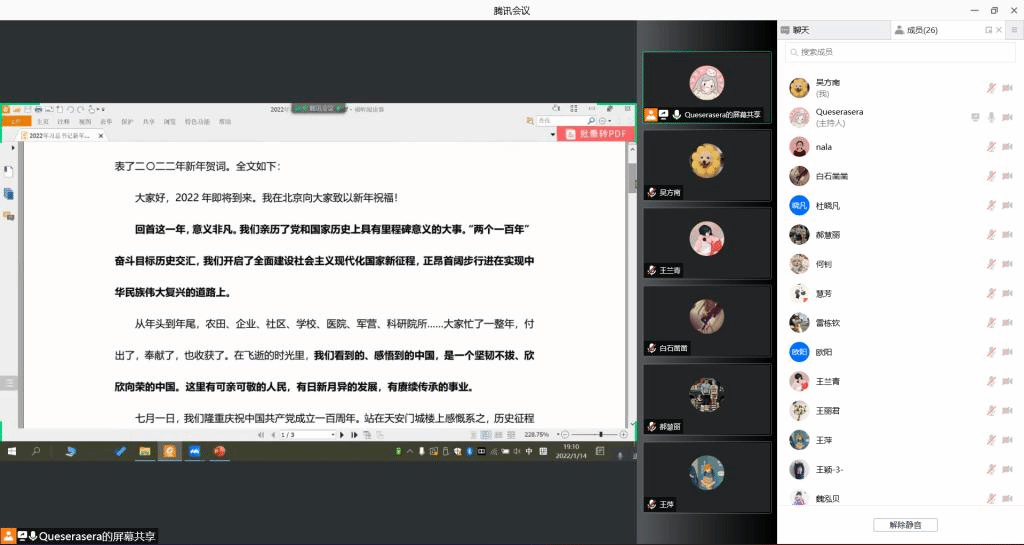The height and width of the screenshot is (545, 1024).
Task: Toggle nala's muted microphone icon
Action: coord(991,147)
